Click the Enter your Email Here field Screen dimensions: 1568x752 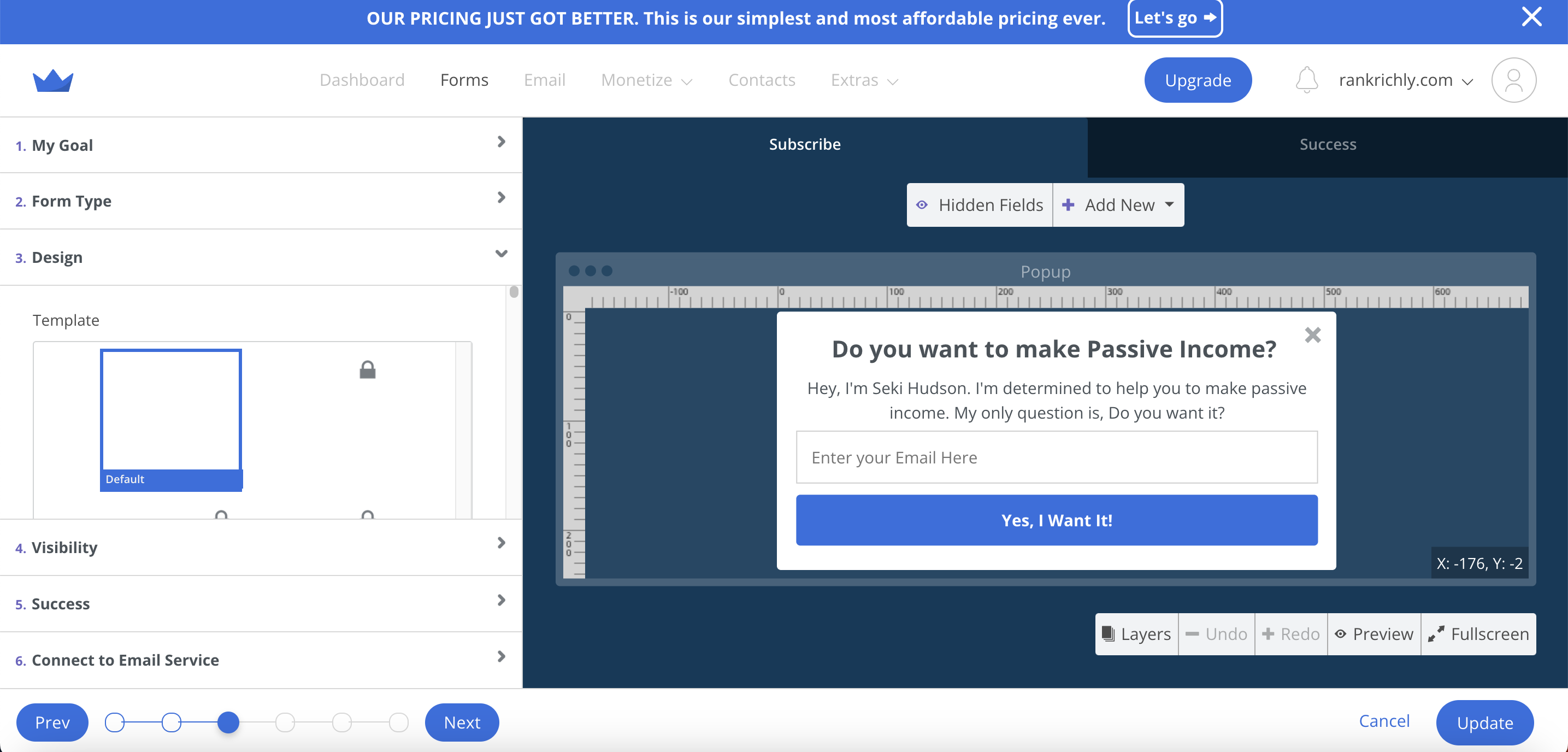point(1057,457)
